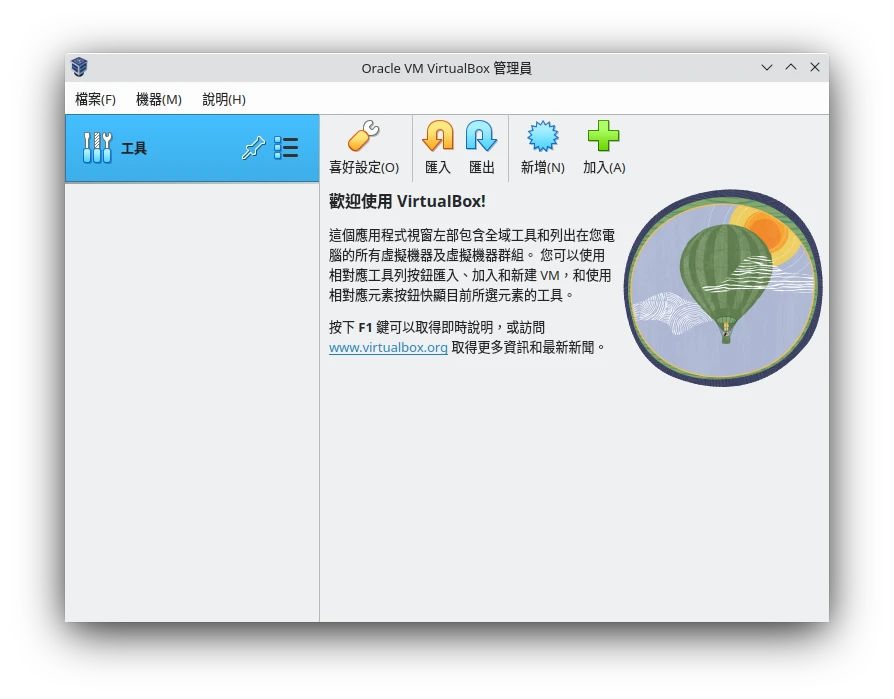Open the 機器(M) menu
Image resolution: width=894 pixels, height=699 pixels.
point(158,99)
